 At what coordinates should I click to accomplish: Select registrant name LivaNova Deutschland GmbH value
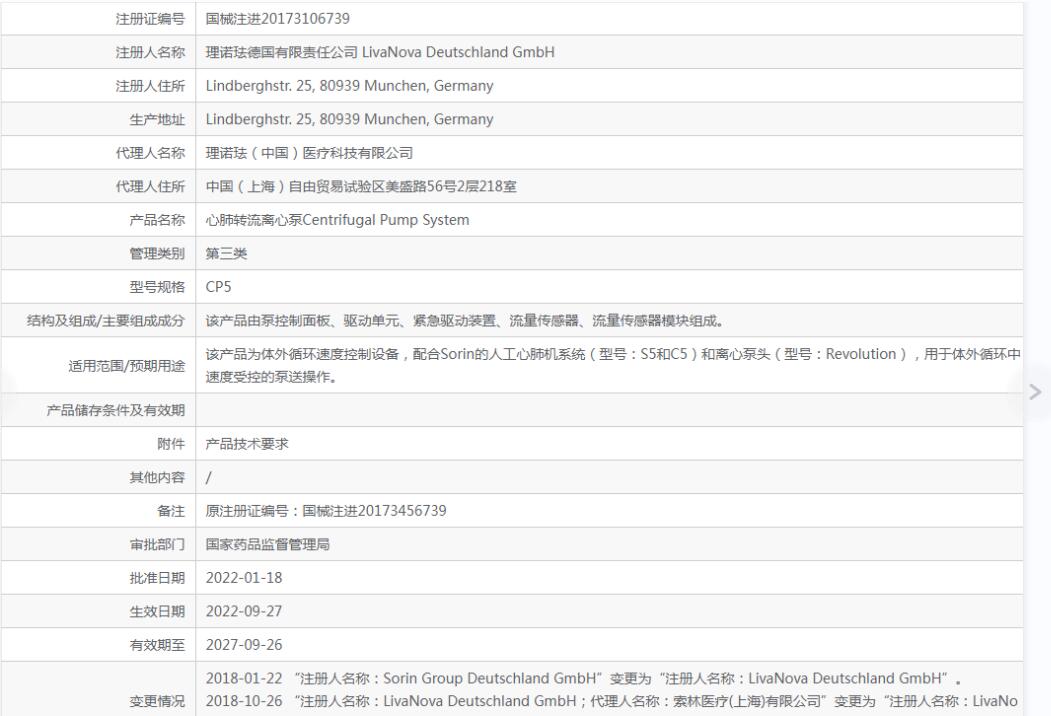coord(380,52)
